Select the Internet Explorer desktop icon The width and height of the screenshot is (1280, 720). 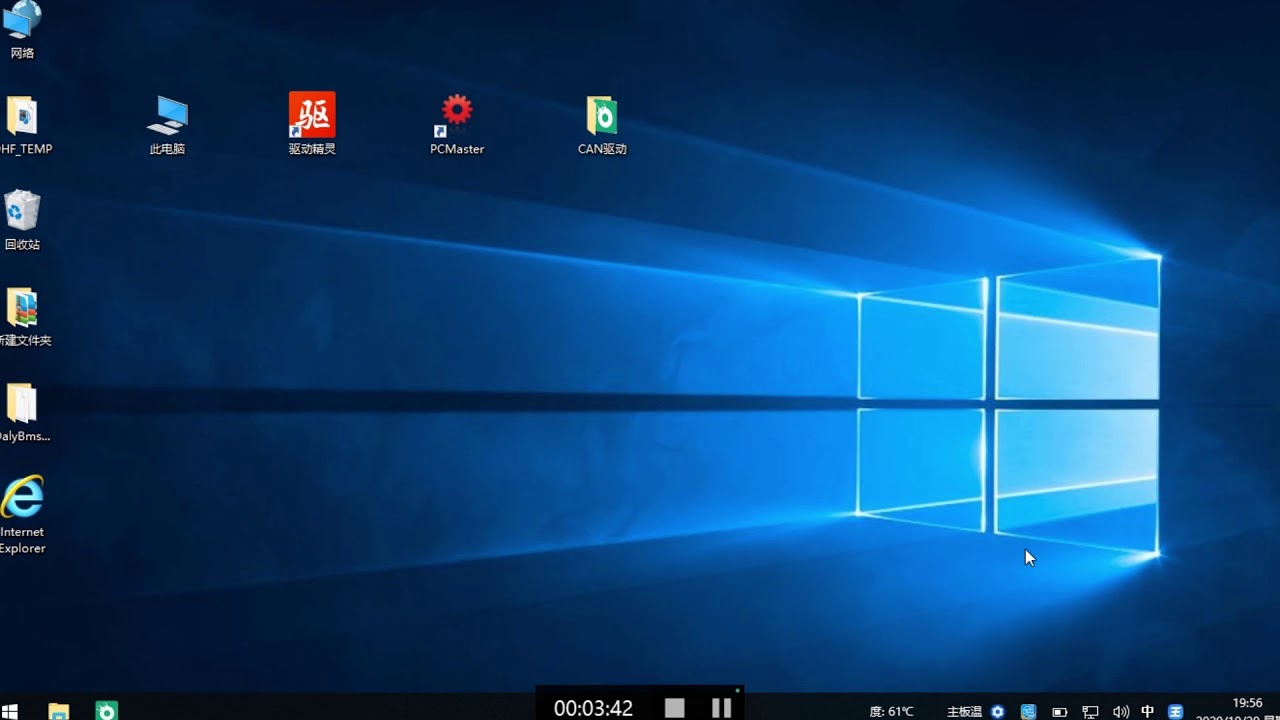click(22, 515)
